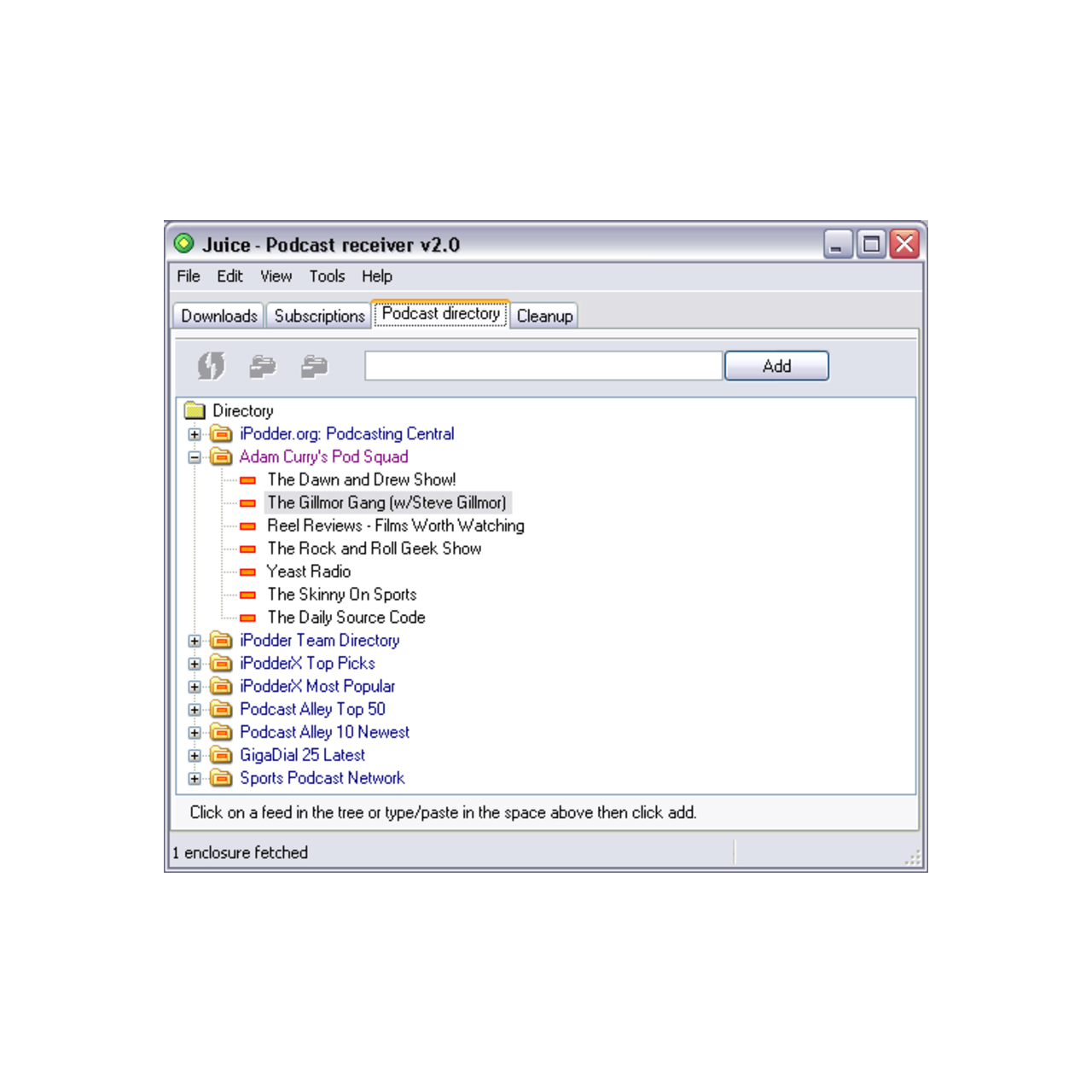
Task: Click the folder icon for GigaDial 25 Latest
Action: [x=221, y=754]
